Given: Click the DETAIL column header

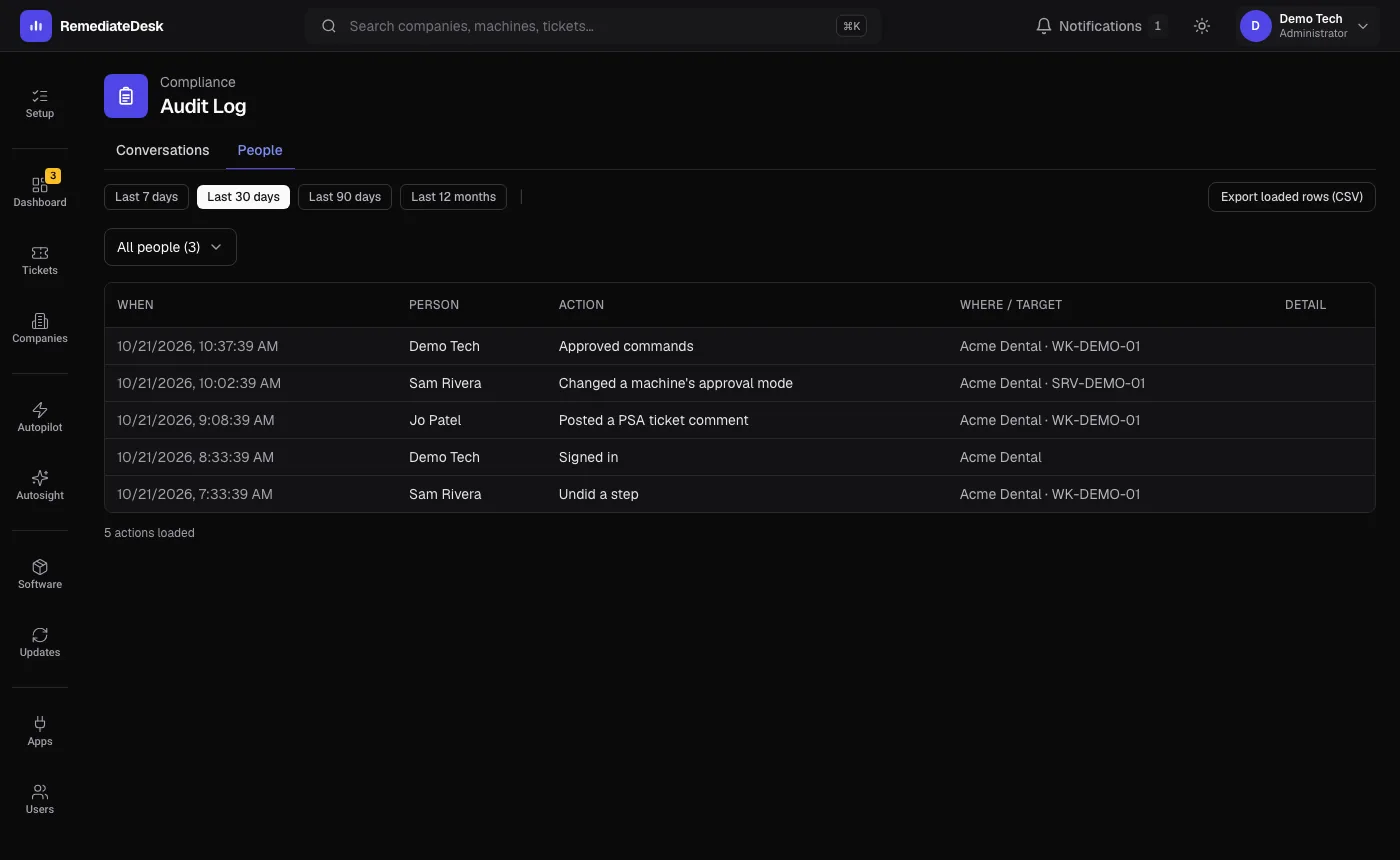Looking at the screenshot, I should click(1305, 305).
